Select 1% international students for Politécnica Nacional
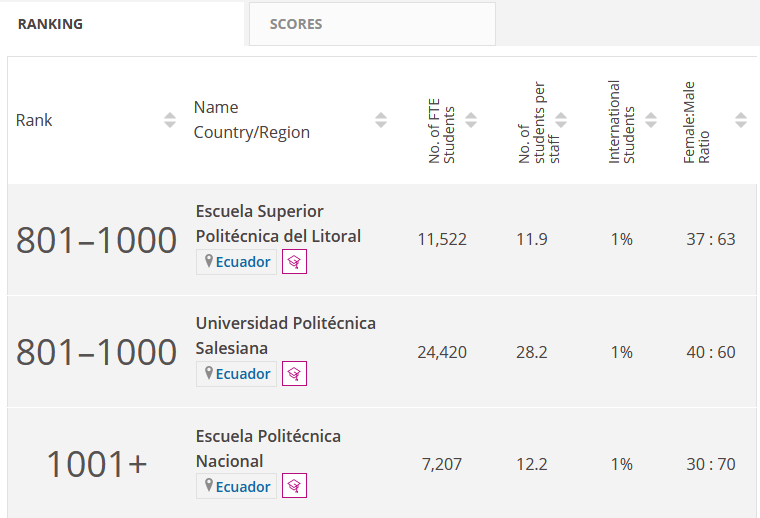 [622, 464]
